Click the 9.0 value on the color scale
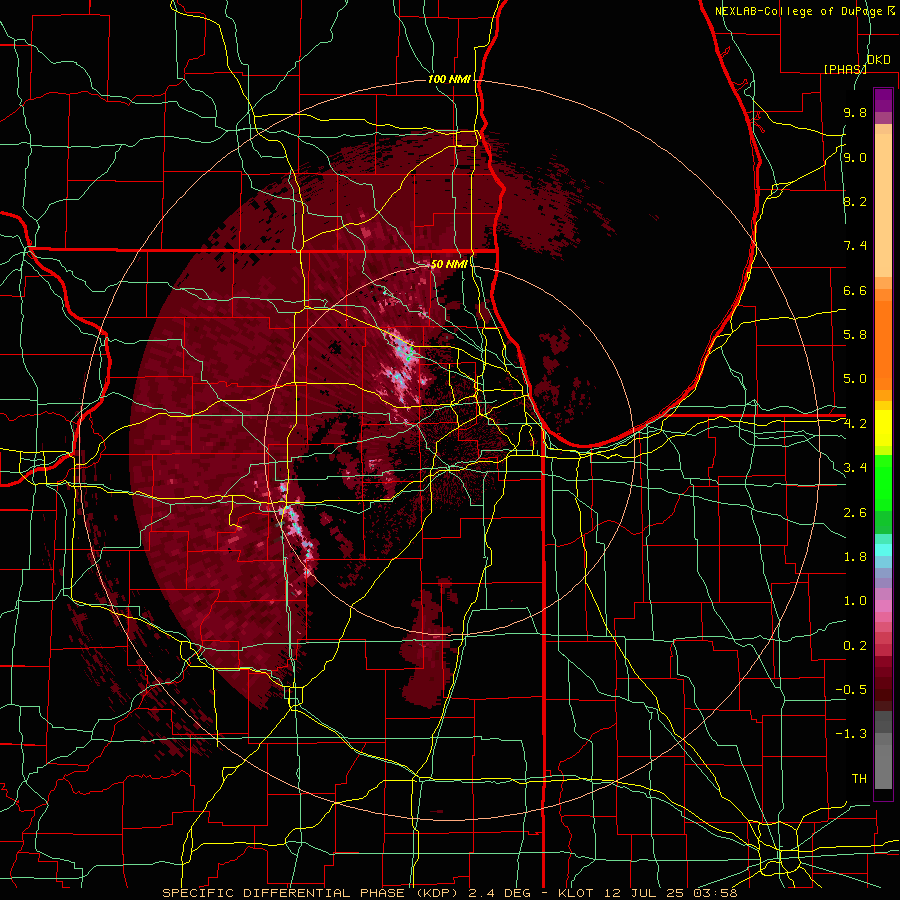This screenshot has height=900, width=900. [x=855, y=157]
